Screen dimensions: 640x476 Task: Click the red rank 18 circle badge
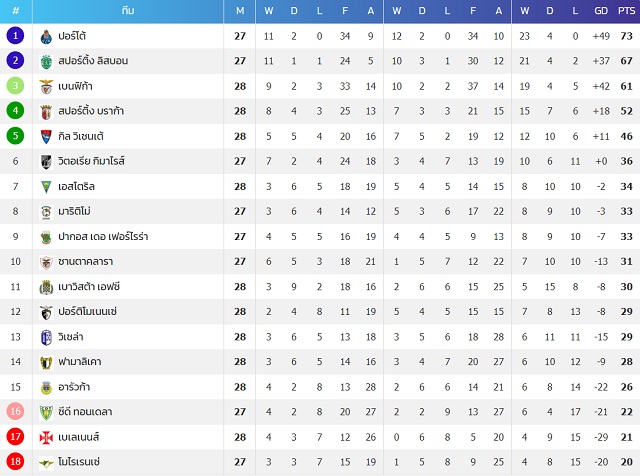pos(16,461)
